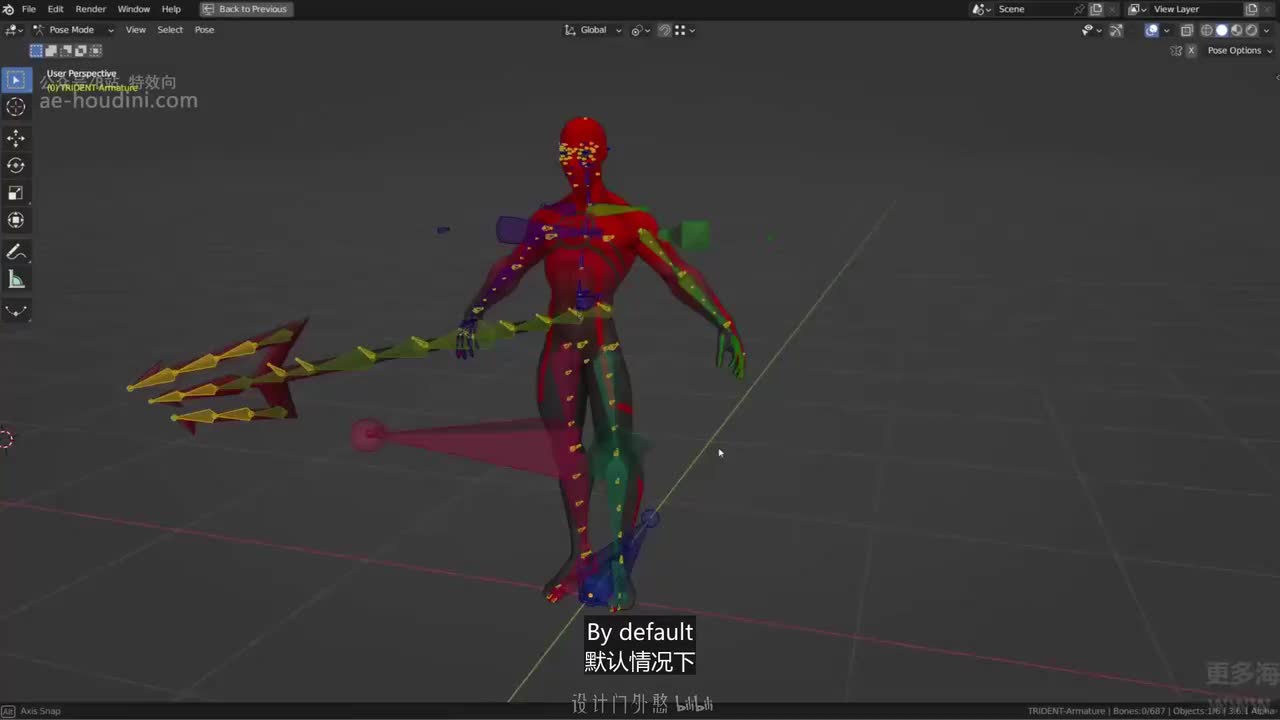The height and width of the screenshot is (720, 1280).
Task: Set selection mode to invert
Action: tap(81, 50)
